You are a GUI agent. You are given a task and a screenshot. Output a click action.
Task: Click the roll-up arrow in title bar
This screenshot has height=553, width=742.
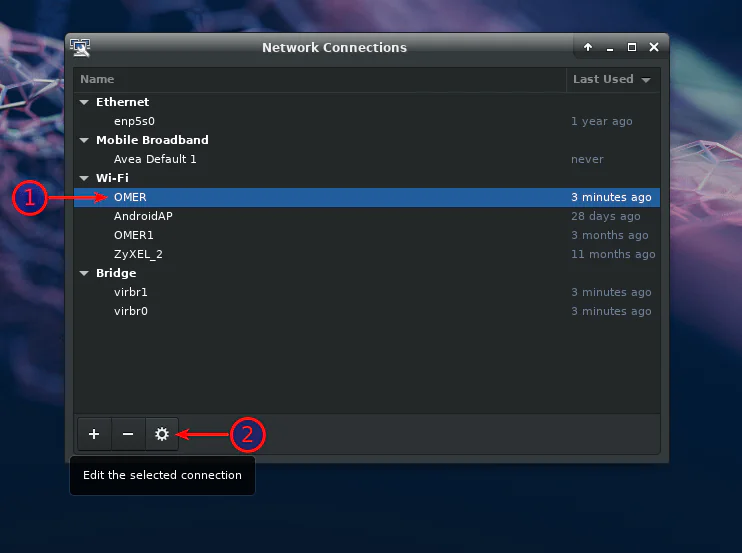tap(588, 47)
